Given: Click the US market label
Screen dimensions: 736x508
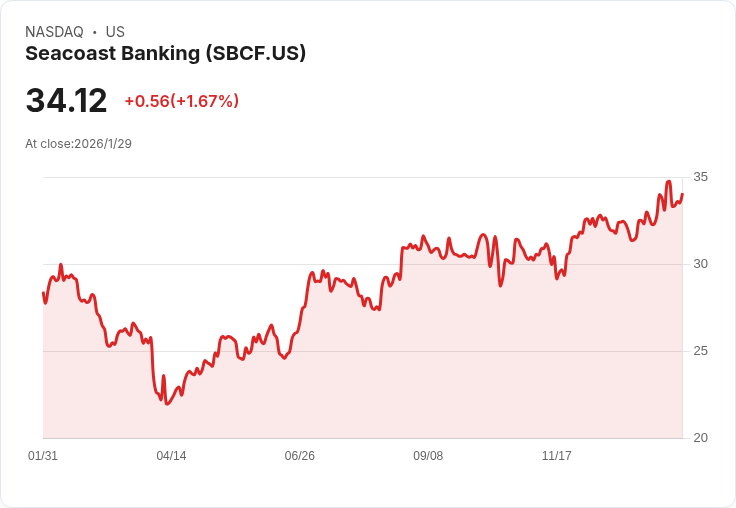Looking at the screenshot, I should click(x=115, y=32).
